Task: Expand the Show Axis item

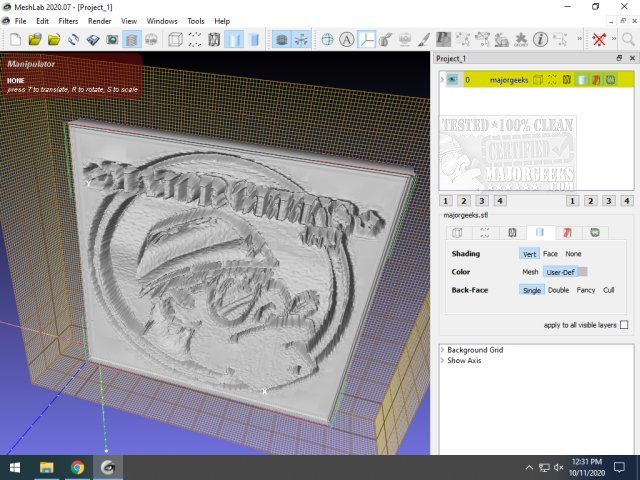Action: click(x=442, y=360)
